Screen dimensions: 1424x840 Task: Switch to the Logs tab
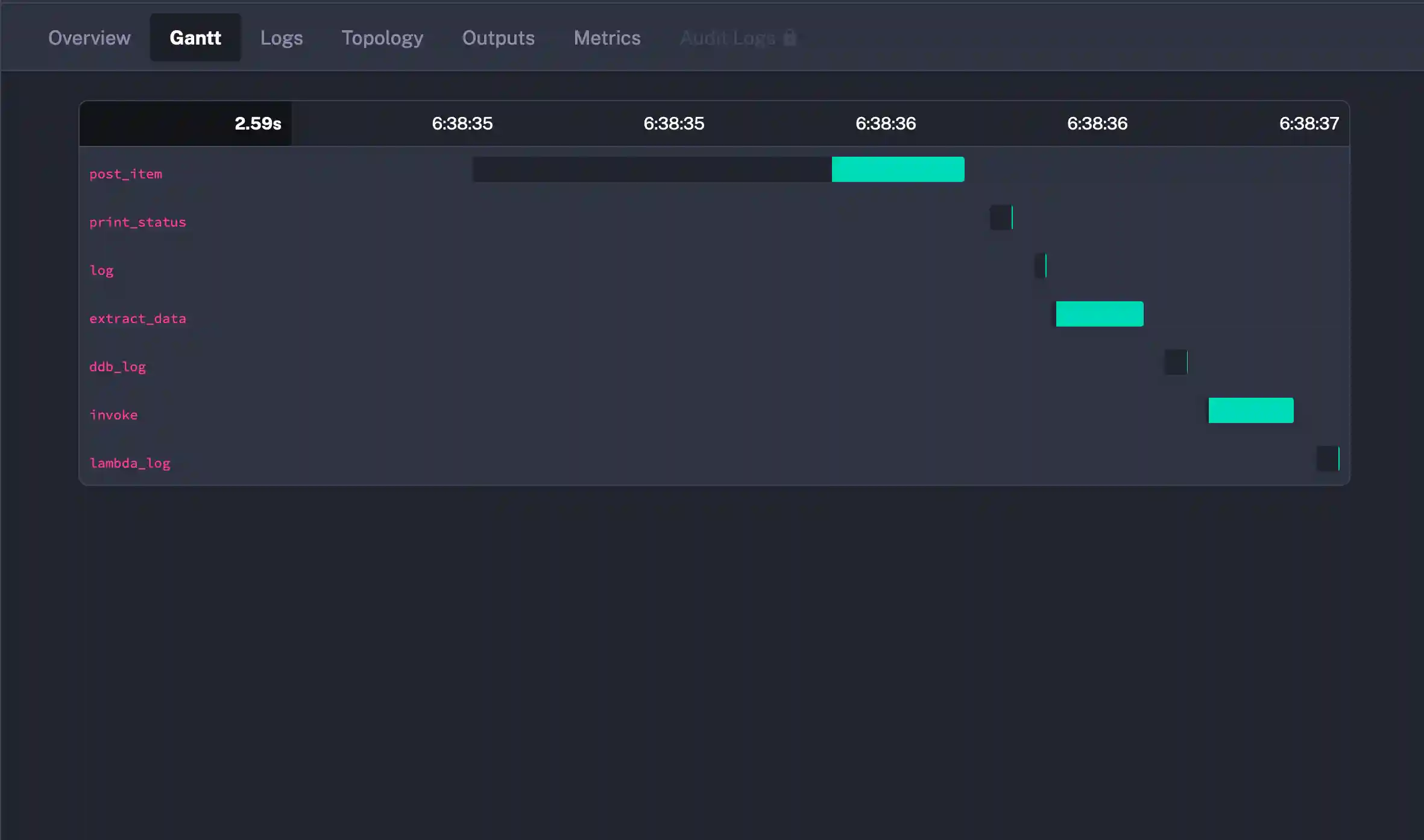[281, 38]
